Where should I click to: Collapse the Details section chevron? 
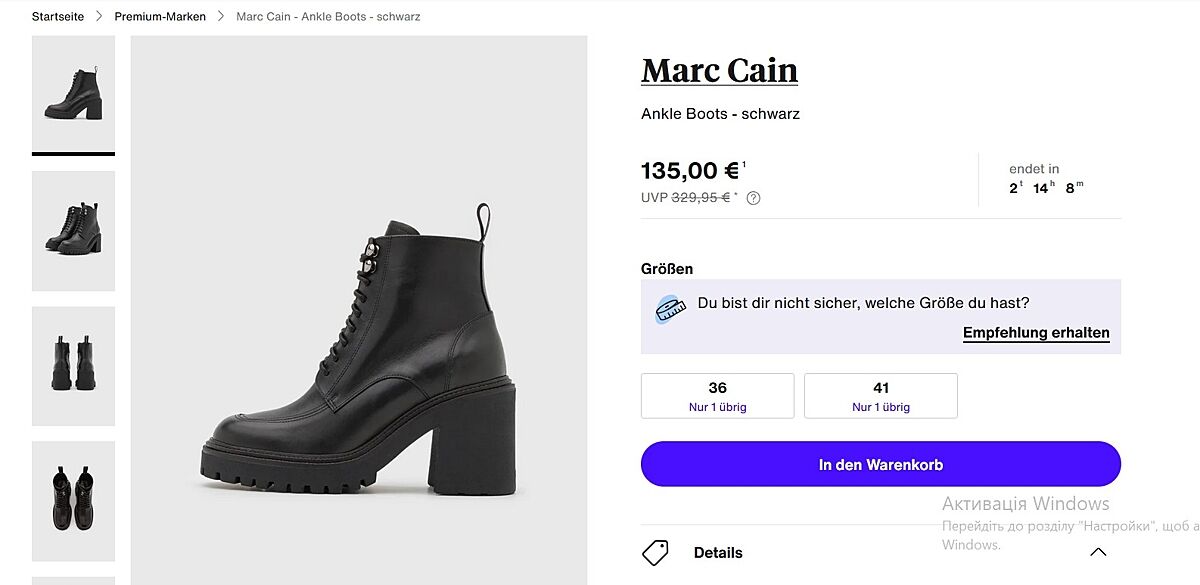(1098, 552)
